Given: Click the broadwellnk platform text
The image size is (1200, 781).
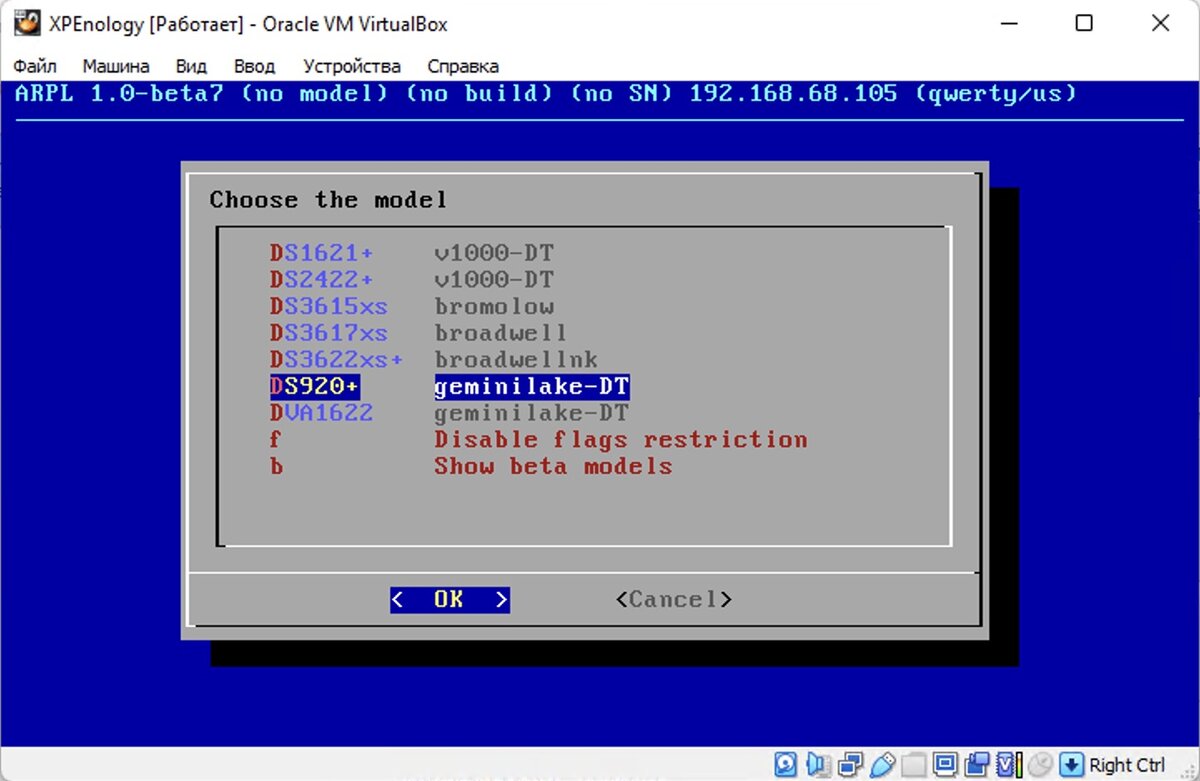Looking at the screenshot, I should click(x=516, y=359).
